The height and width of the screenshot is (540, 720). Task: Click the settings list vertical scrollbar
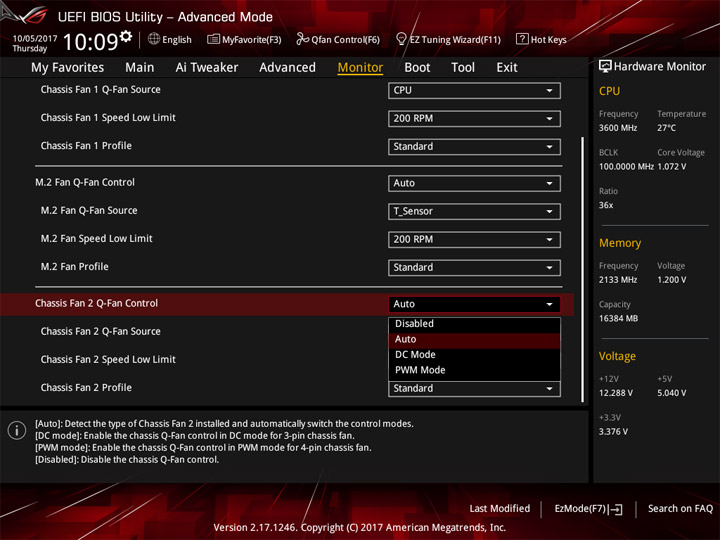[583, 269]
